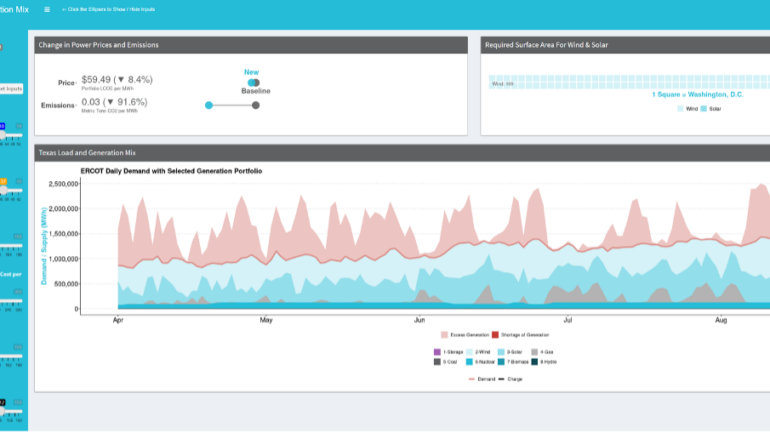
Task: Click the hamburger menu icon in header
Action: (46, 9)
